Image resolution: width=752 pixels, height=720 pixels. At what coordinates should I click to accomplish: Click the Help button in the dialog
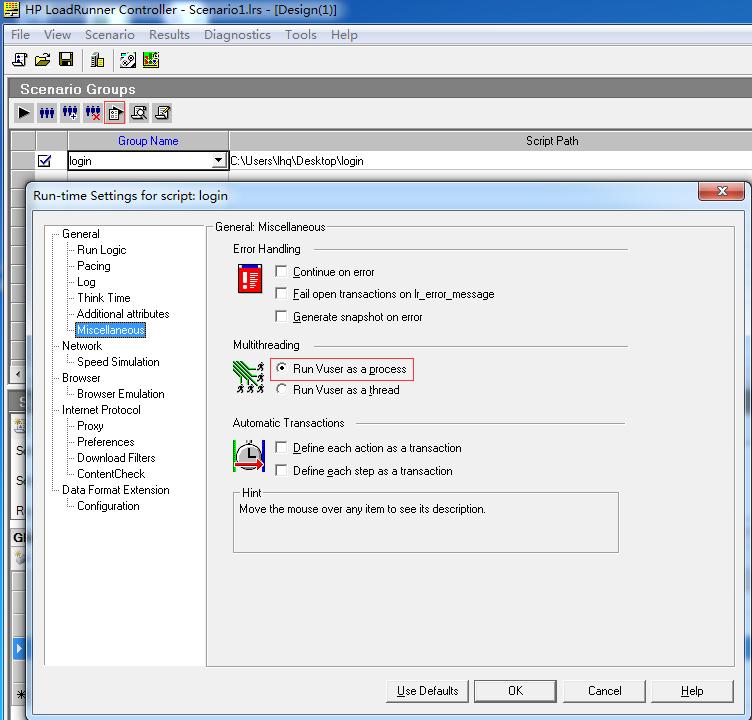coord(692,691)
